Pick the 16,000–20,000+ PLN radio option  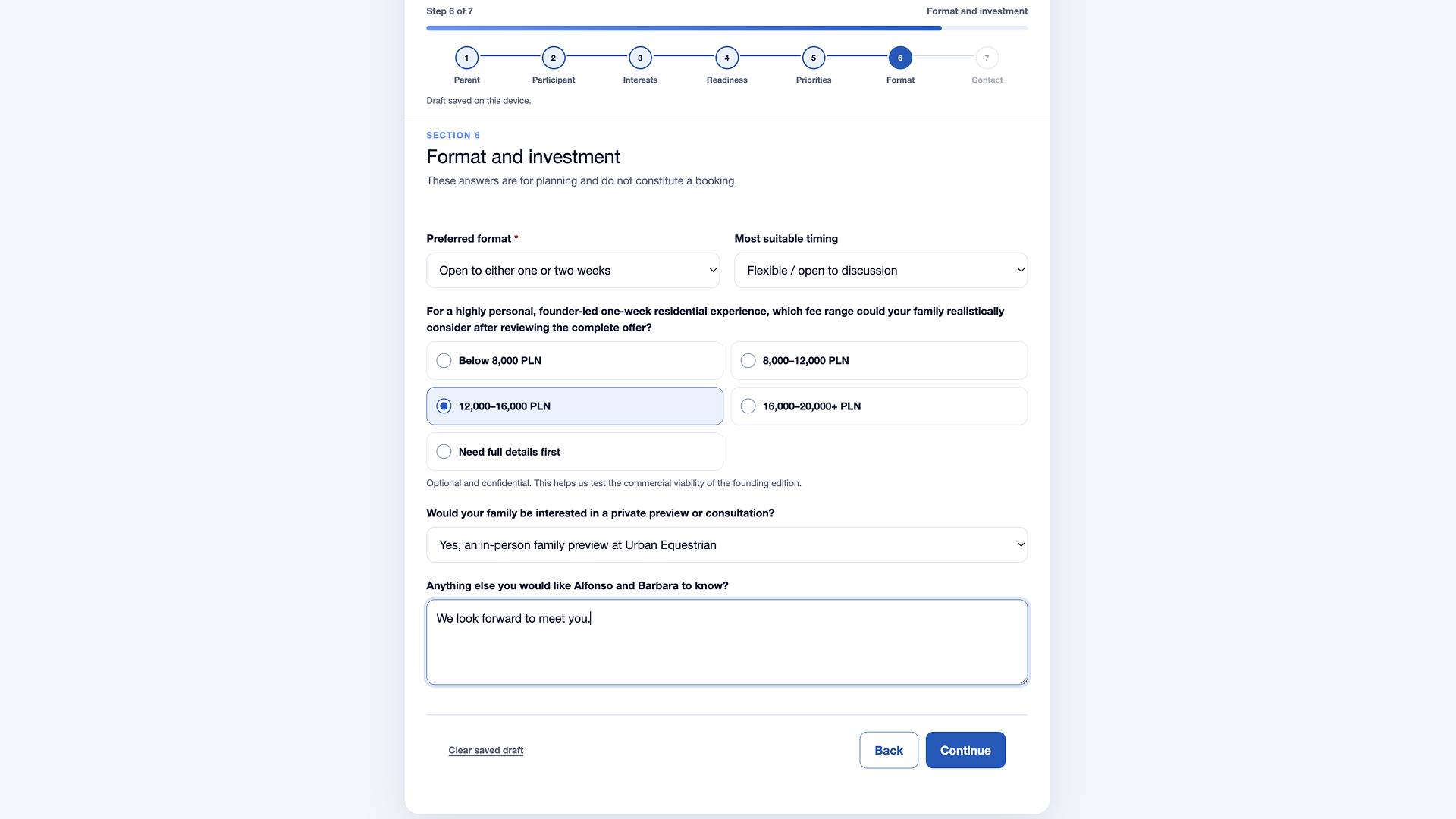[x=879, y=406]
